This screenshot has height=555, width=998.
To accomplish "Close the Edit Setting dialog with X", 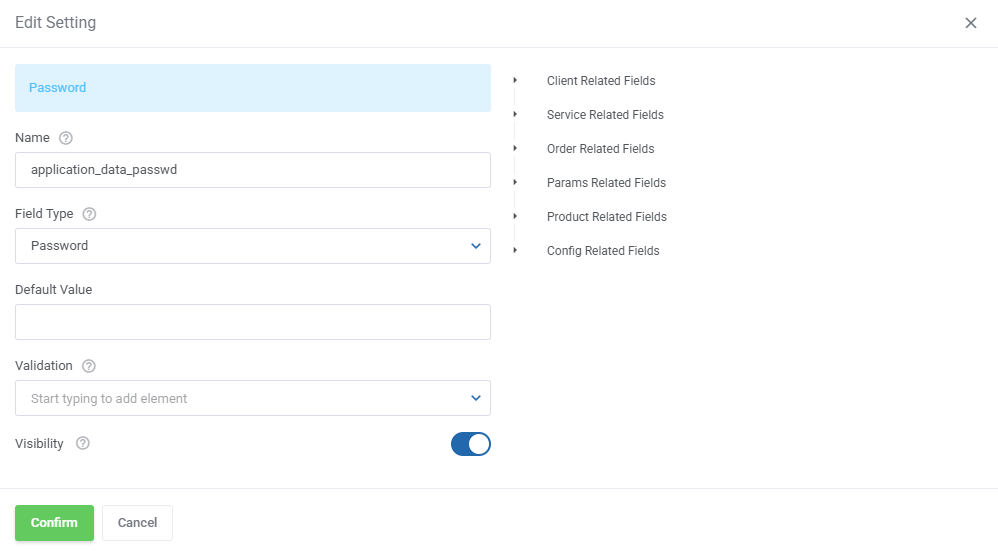I will click(970, 23).
